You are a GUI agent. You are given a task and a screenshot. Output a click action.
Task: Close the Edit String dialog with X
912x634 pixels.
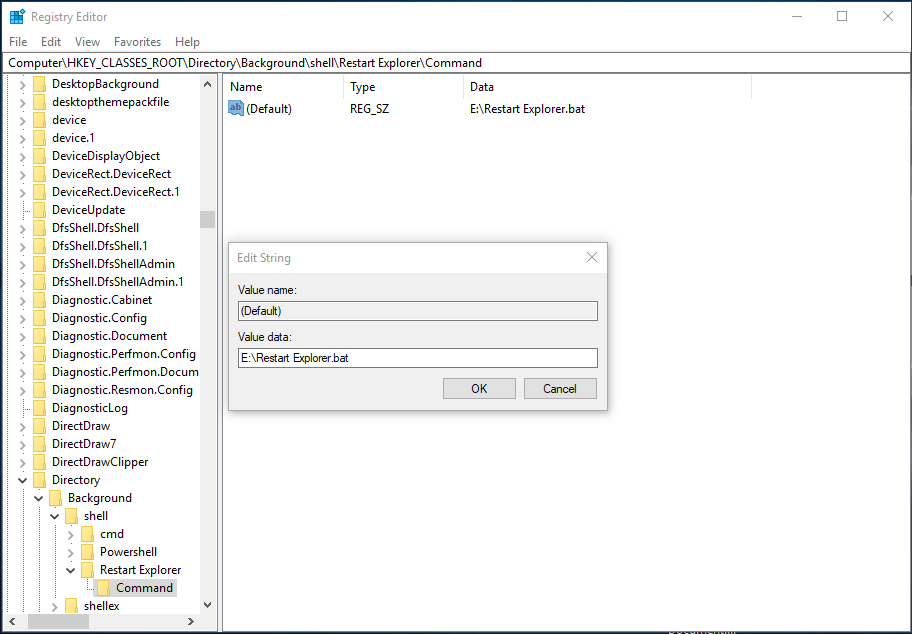pos(592,257)
